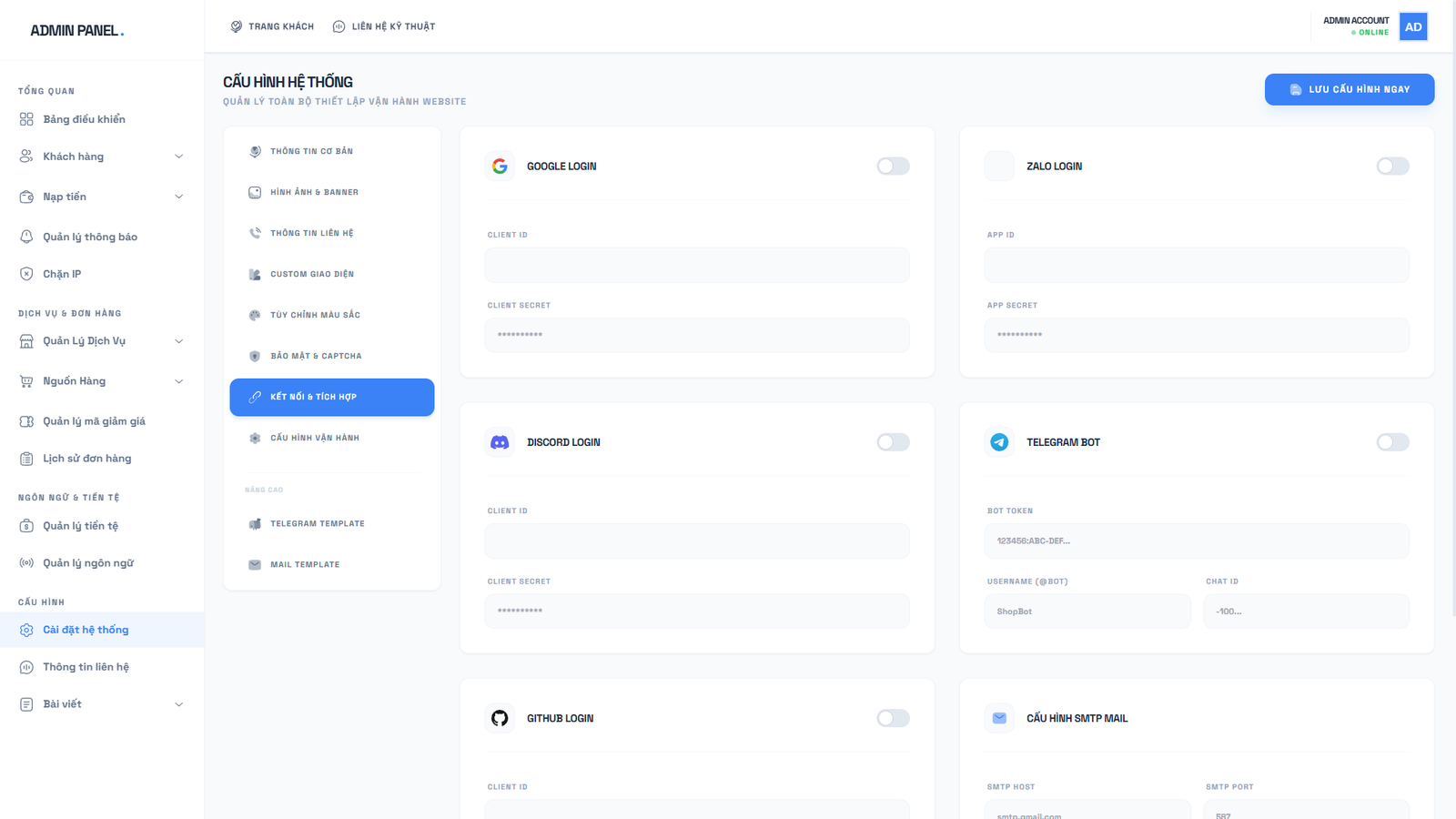Click the Telegram Bot Token input field
This screenshot has height=819, width=1456.
pyautogui.click(x=1196, y=541)
